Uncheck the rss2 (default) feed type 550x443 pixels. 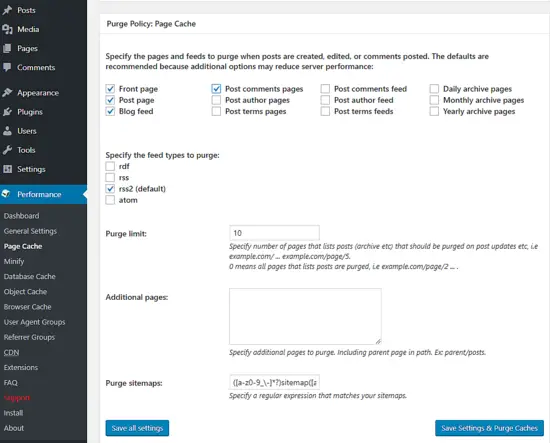pyautogui.click(x=110, y=189)
